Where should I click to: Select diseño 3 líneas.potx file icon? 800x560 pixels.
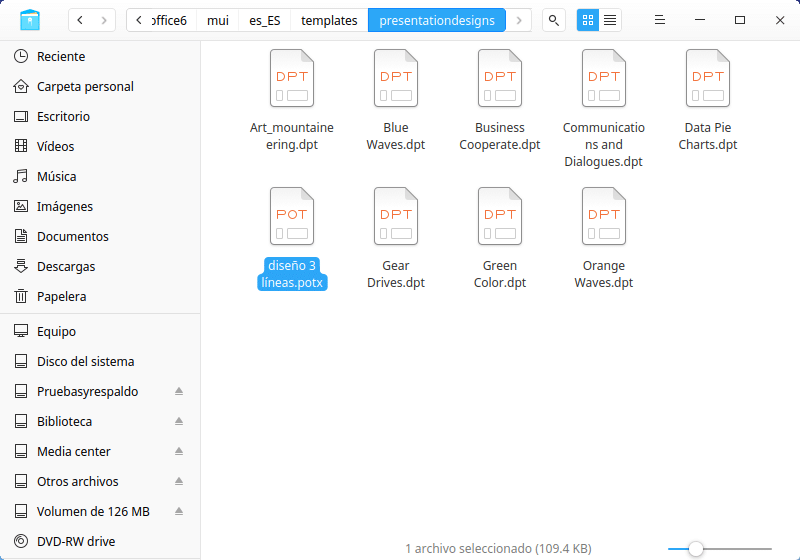tap(292, 216)
